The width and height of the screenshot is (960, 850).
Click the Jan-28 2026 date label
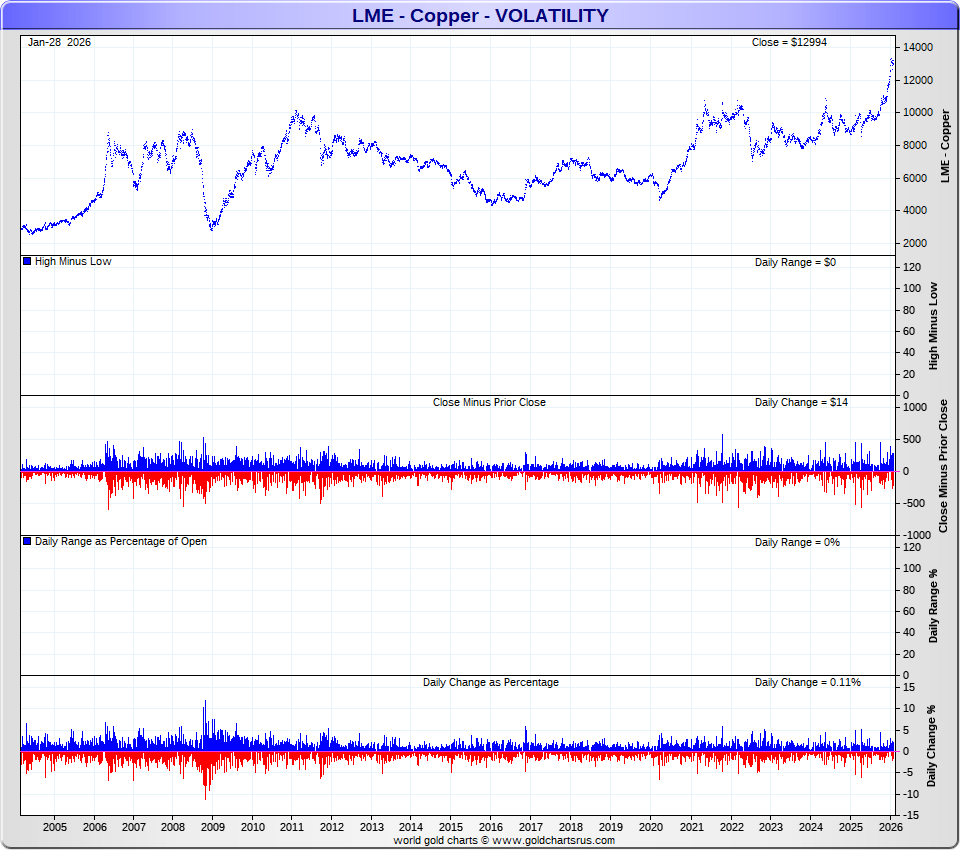point(59,42)
